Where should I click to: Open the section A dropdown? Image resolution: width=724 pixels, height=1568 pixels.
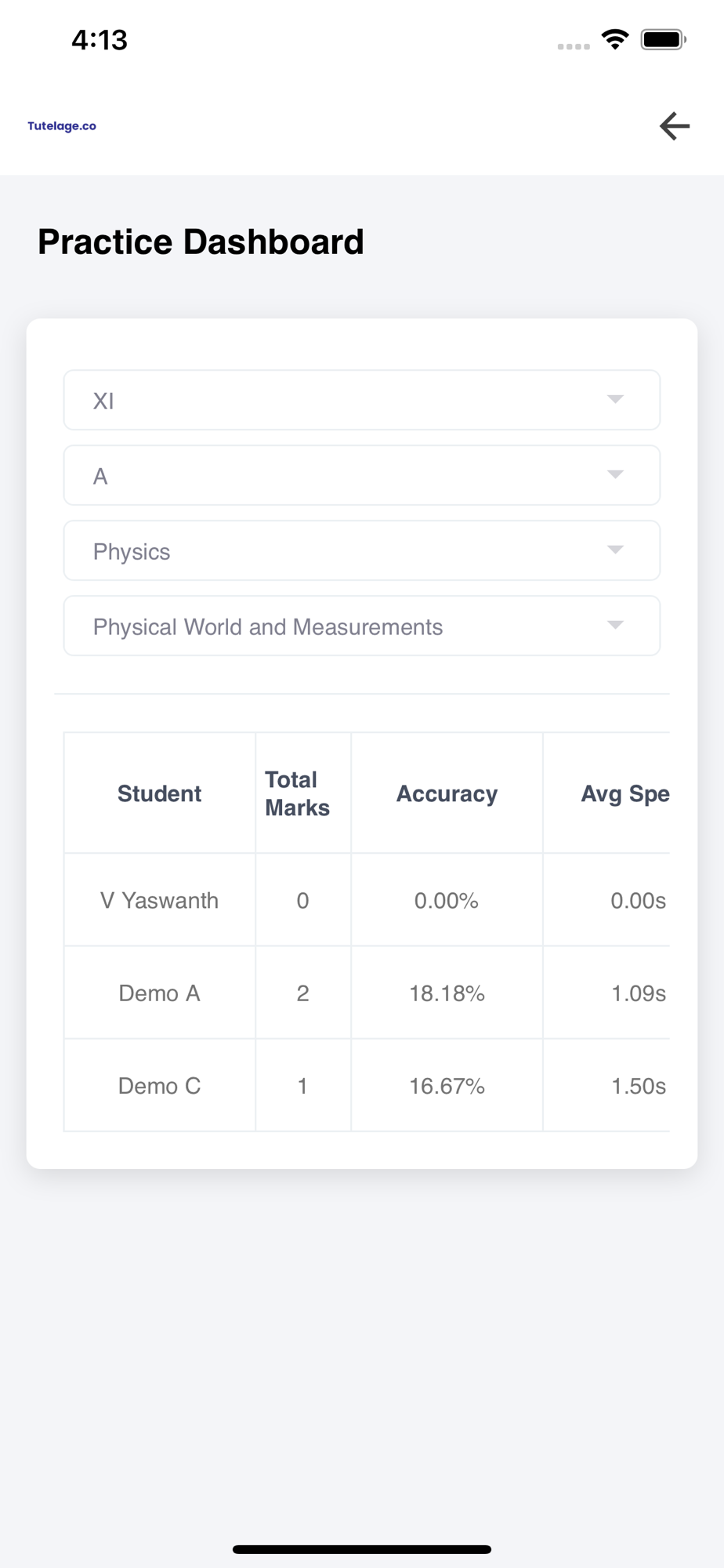pyautogui.click(x=361, y=476)
